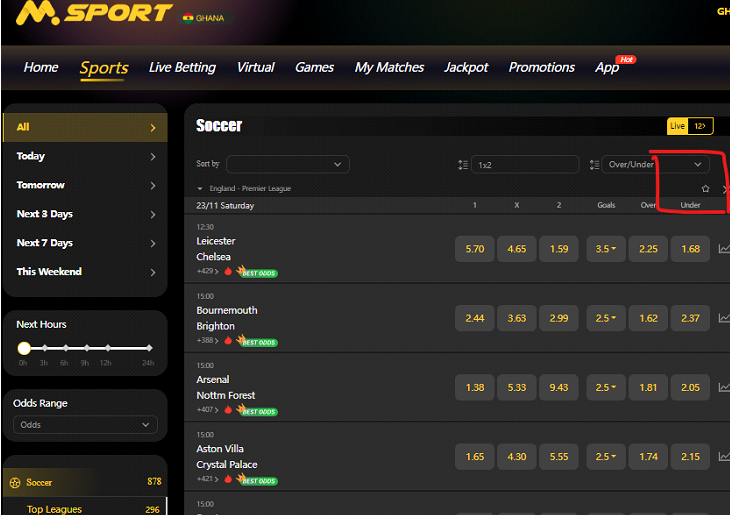Screen dimensions: 730x515
Task: Select the 12> toggle next to Live
Action: (x=700, y=126)
